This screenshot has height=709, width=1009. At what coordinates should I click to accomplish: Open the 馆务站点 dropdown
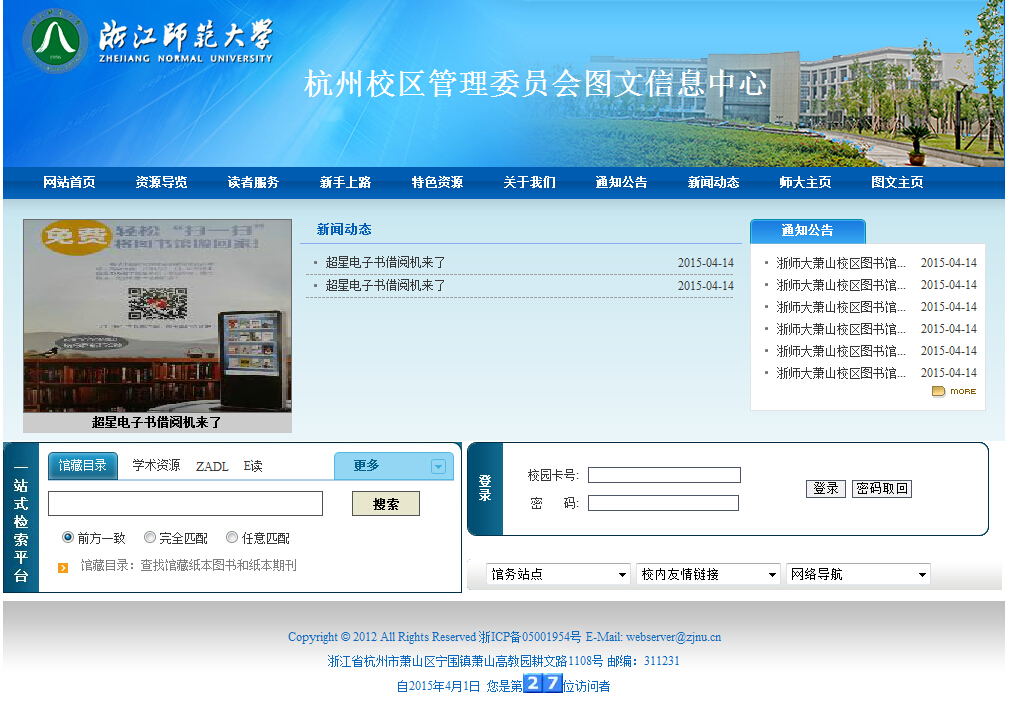[558, 574]
